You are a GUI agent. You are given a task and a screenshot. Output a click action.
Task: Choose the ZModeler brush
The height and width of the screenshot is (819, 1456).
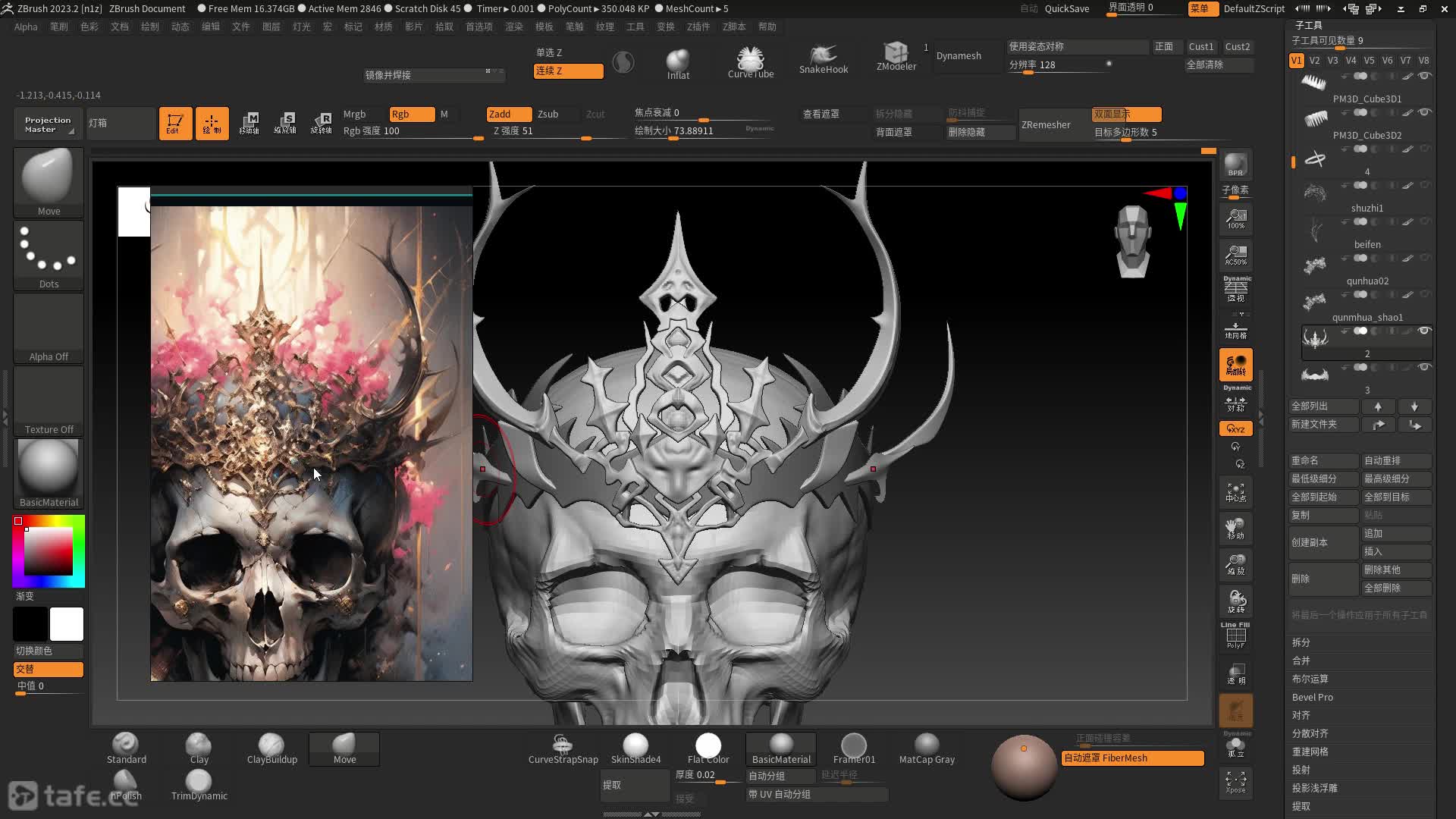click(x=896, y=57)
